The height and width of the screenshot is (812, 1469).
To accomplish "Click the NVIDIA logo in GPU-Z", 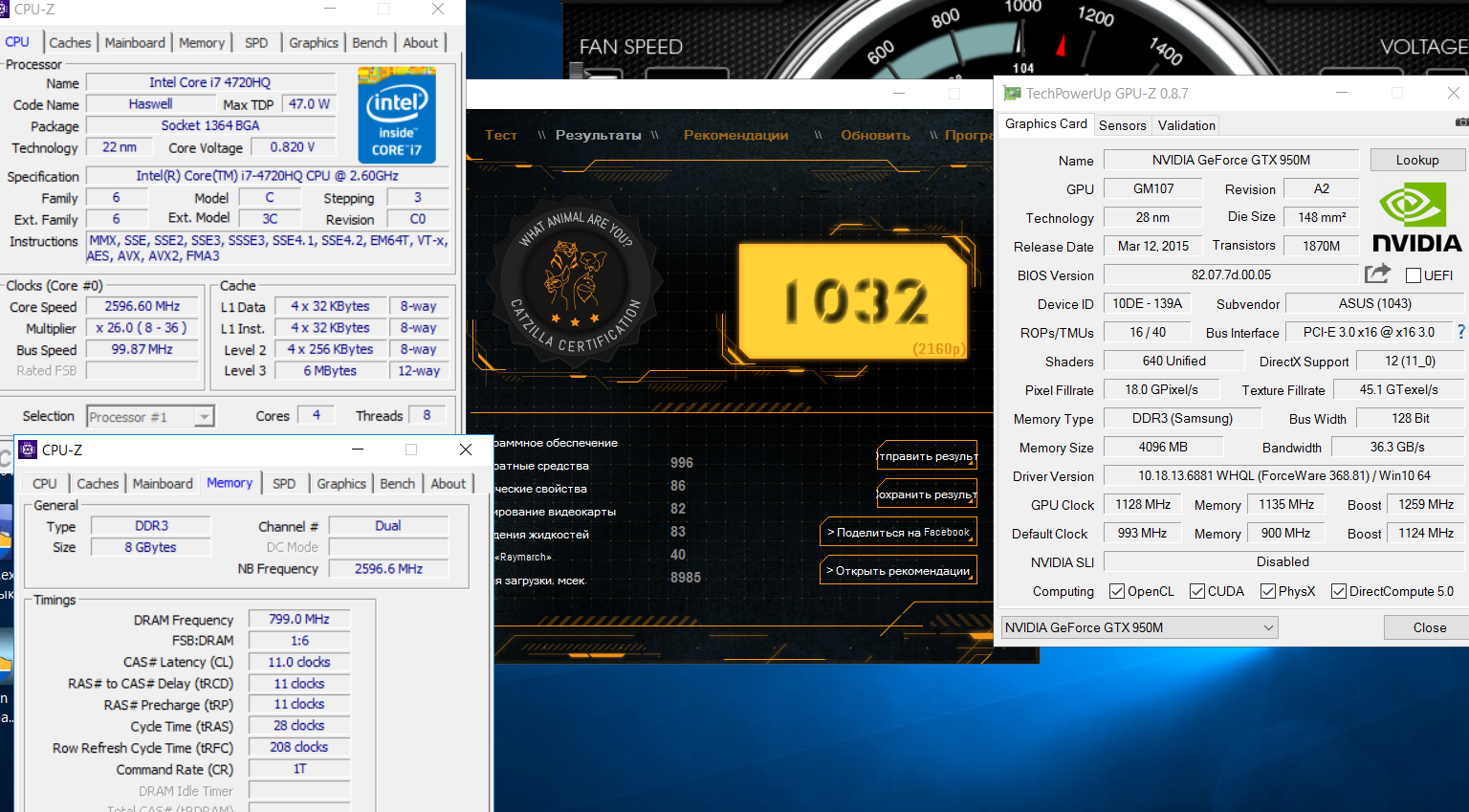I will pos(1416,218).
